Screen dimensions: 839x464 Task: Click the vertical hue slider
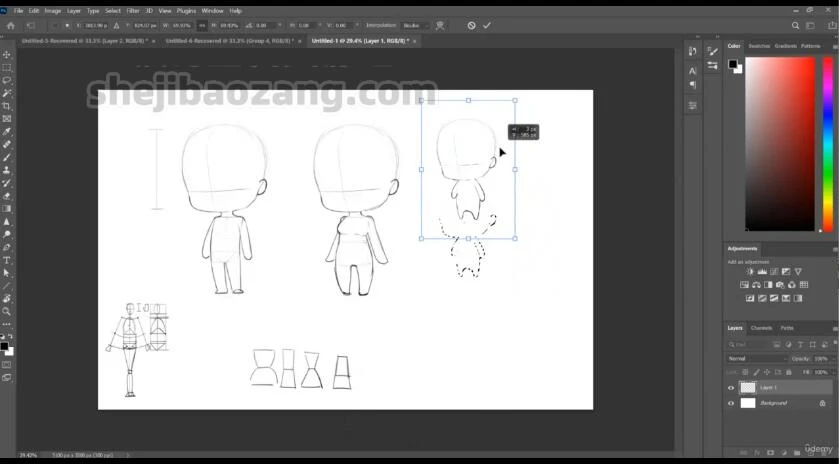click(x=828, y=140)
